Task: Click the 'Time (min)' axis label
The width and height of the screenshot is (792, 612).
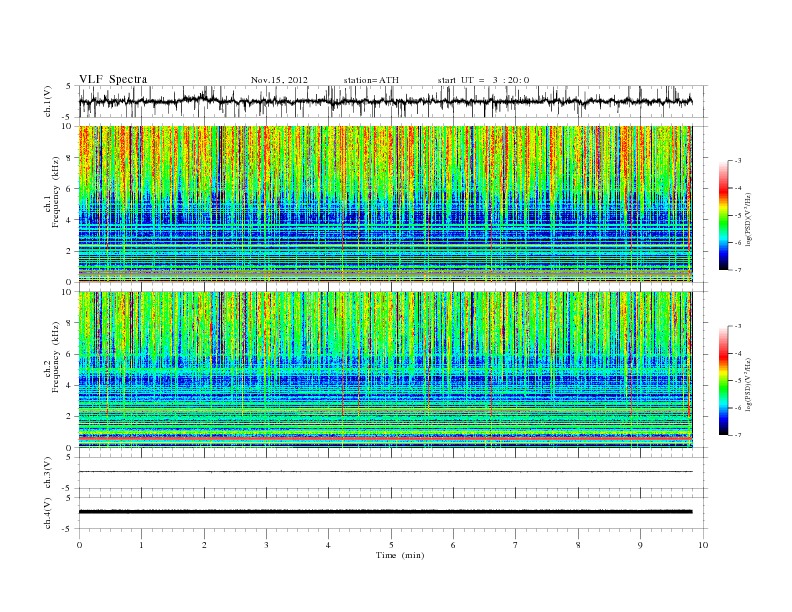Action: pyautogui.click(x=400, y=555)
